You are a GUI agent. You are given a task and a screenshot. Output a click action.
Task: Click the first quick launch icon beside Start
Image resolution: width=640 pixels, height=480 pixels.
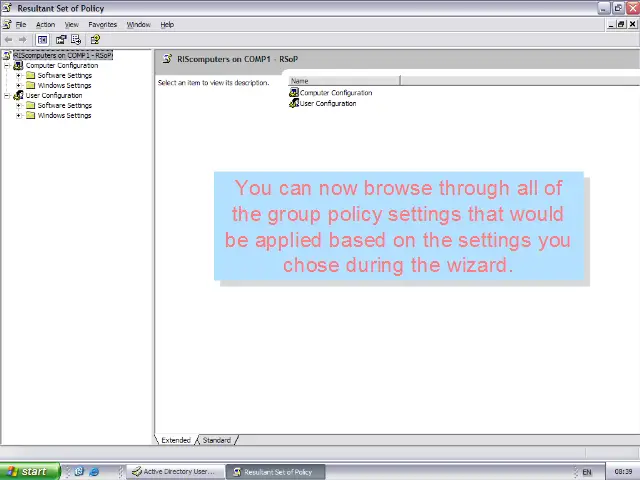tap(79, 471)
